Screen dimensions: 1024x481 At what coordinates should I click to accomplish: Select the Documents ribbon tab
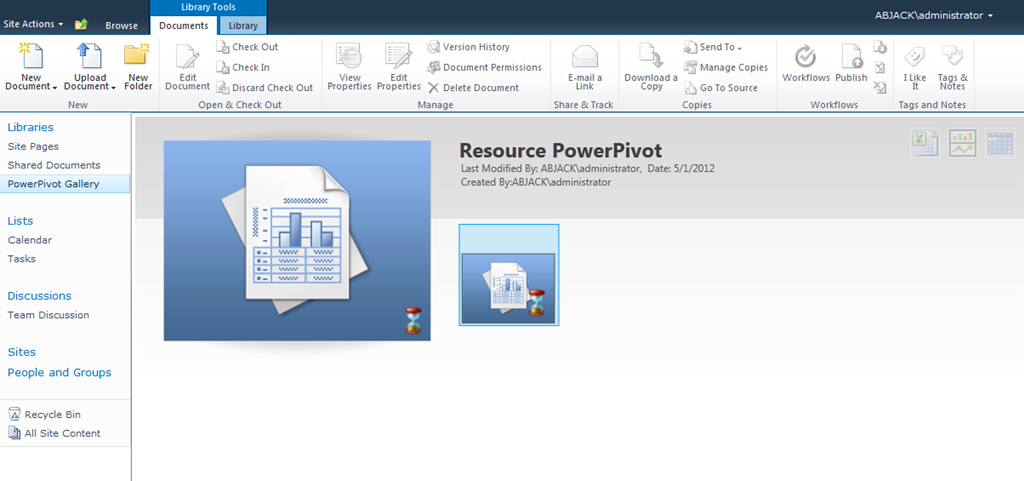click(x=184, y=25)
